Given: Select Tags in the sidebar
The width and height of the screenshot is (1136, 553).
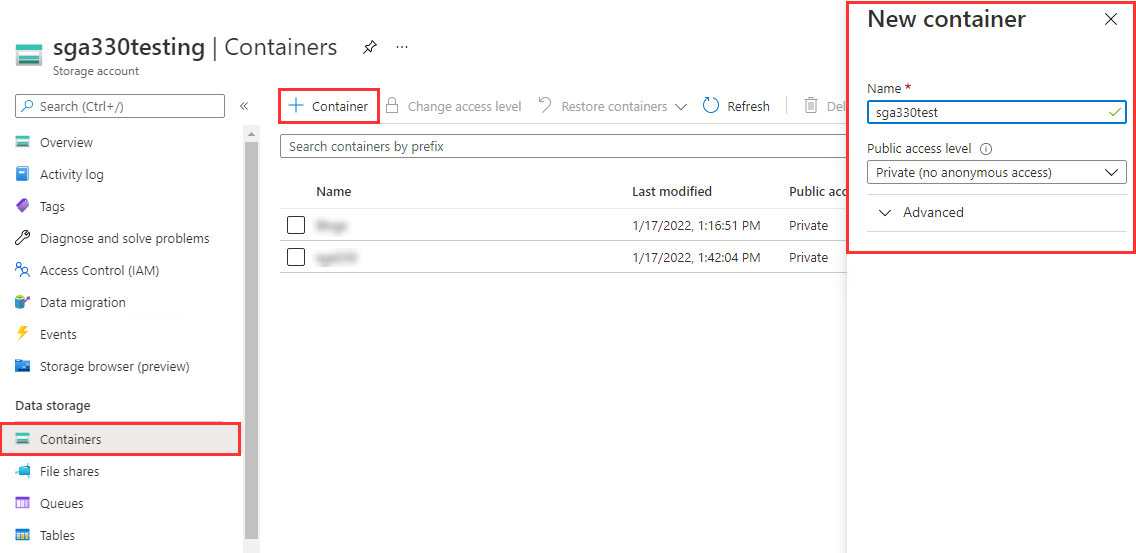Looking at the screenshot, I should [x=52, y=206].
